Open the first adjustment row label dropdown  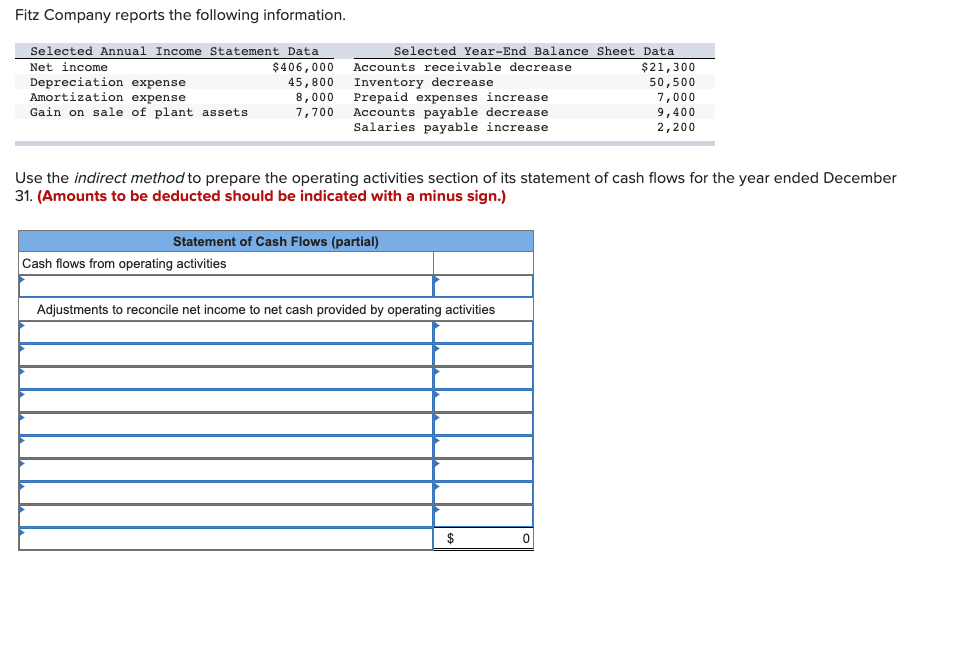[226, 332]
